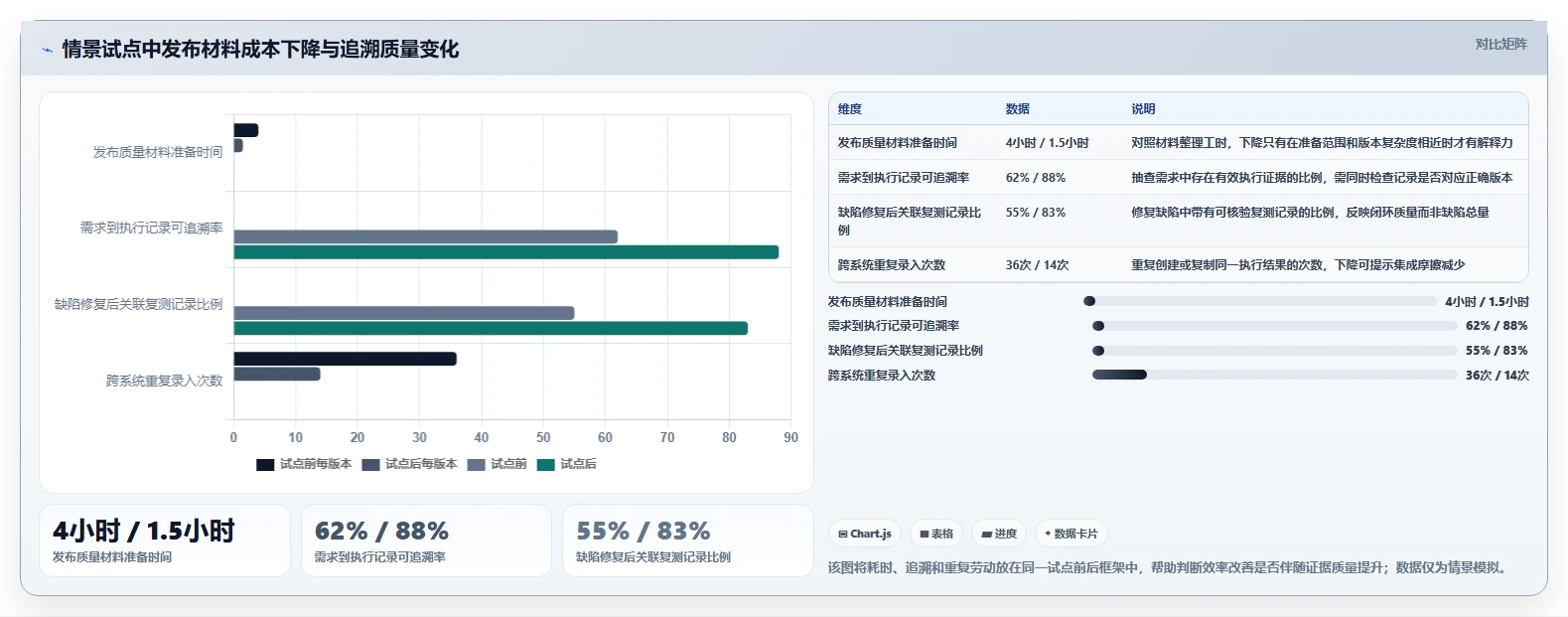Image resolution: width=1568 pixels, height=617 pixels.
Task: Open the 62% / 88% stat card
Action: (x=426, y=540)
